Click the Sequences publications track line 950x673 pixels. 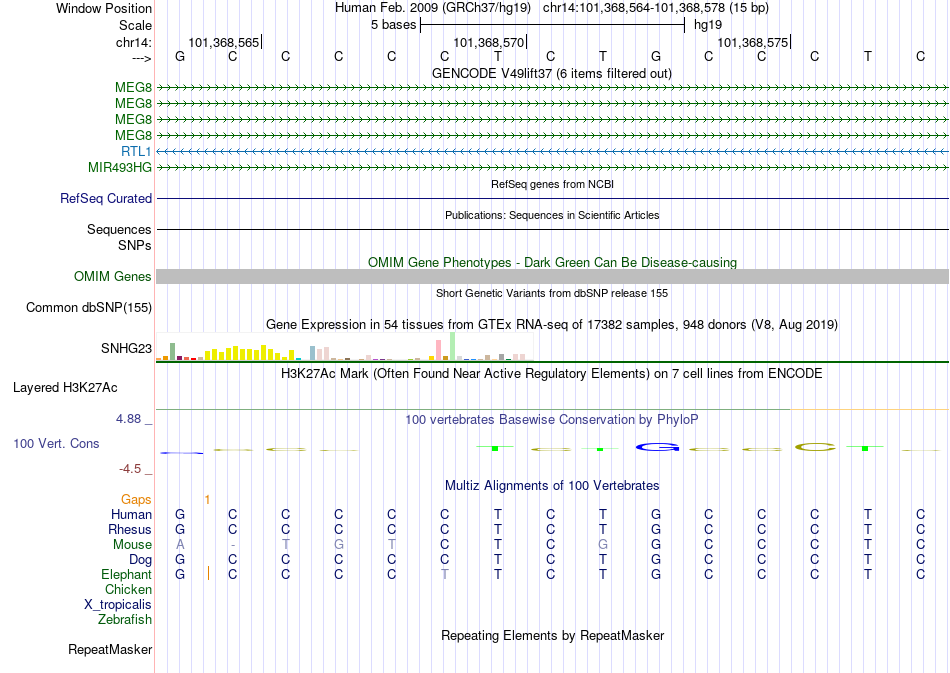click(552, 230)
